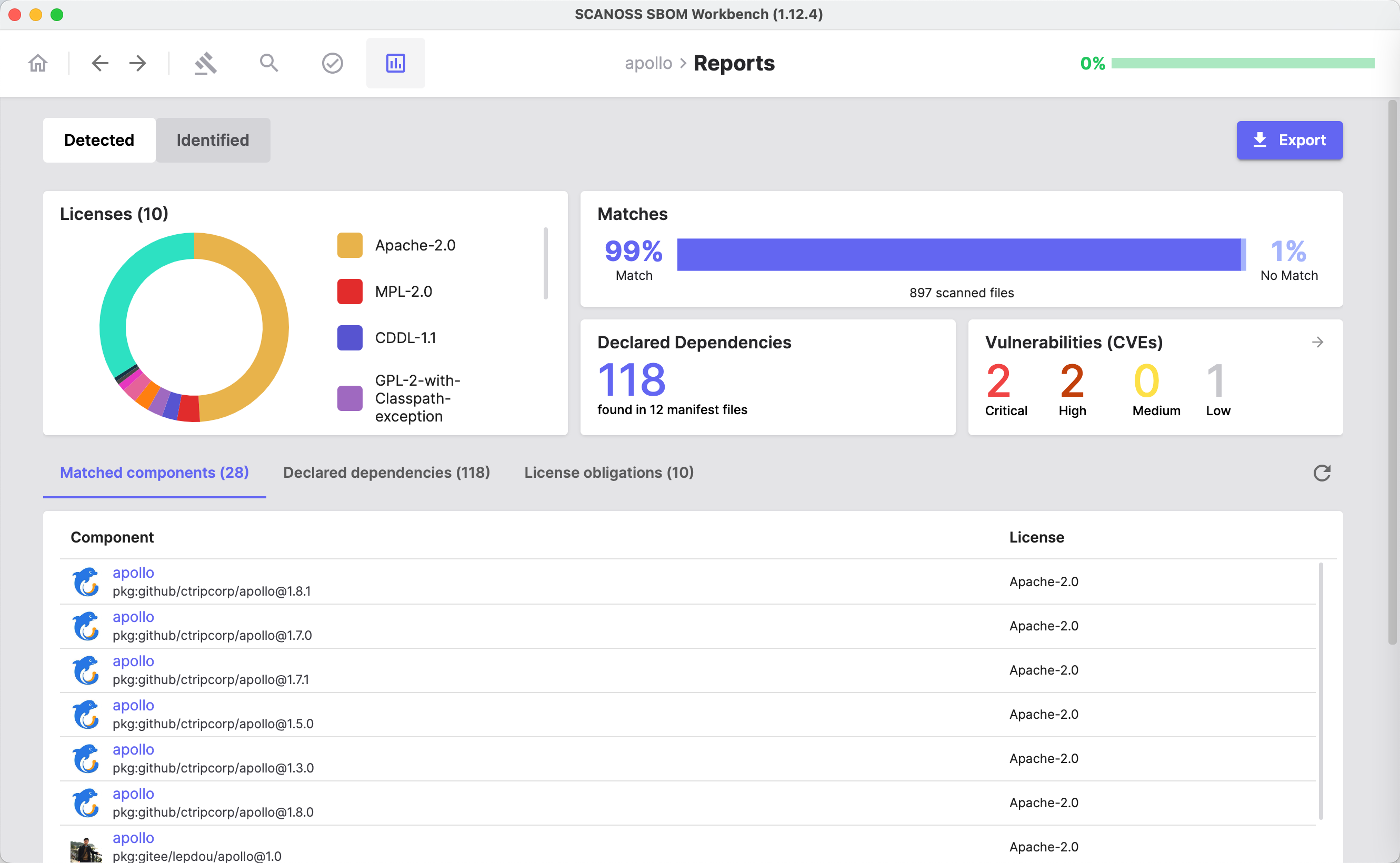Open the identified checkmark circle icon
Image resolution: width=1400 pixels, height=863 pixels.
point(332,63)
